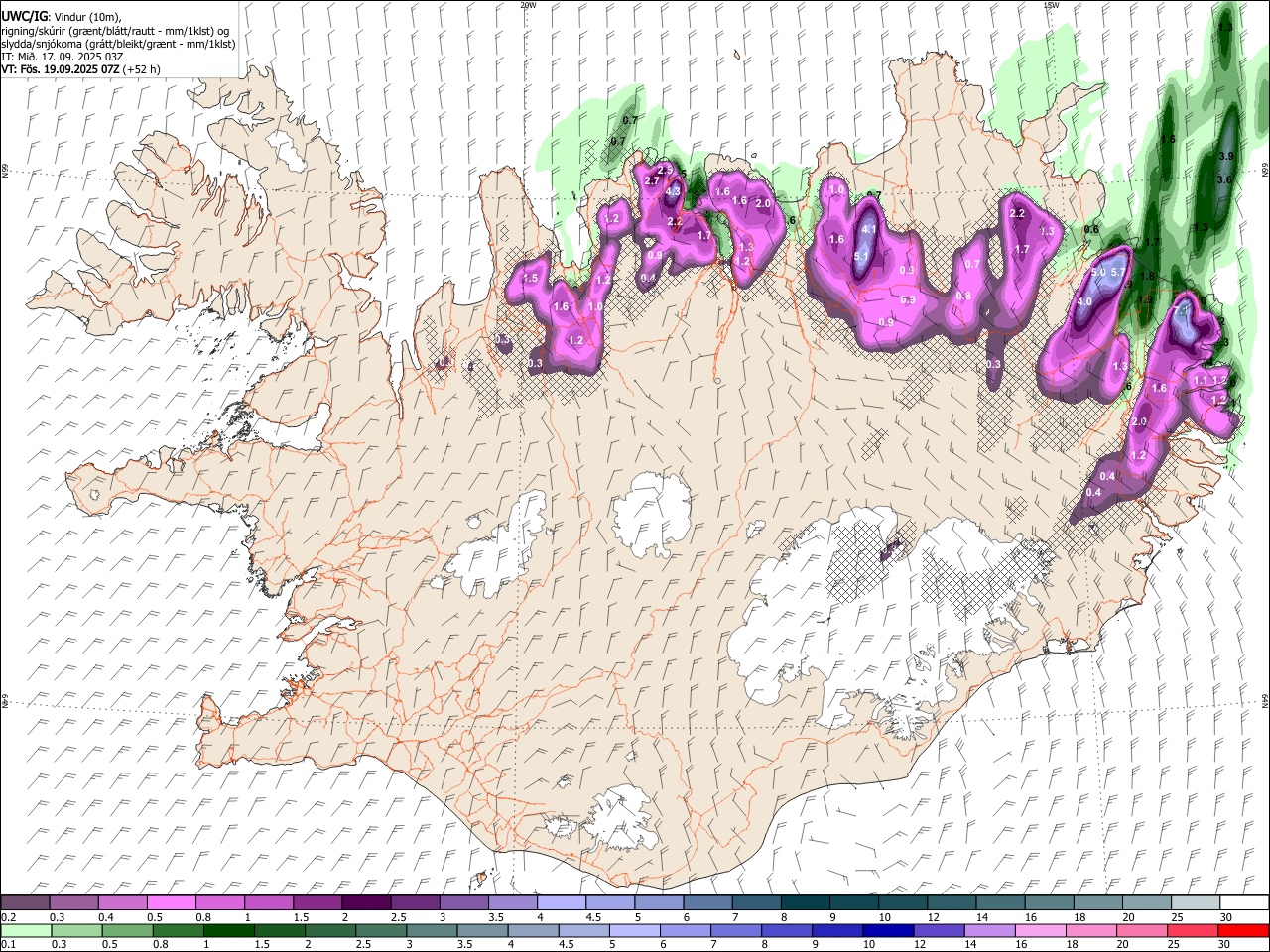Viewport: 1270px width, 952px height.
Task: Click the 'UWC/IG' title text
Action: click(x=24, y=16)
